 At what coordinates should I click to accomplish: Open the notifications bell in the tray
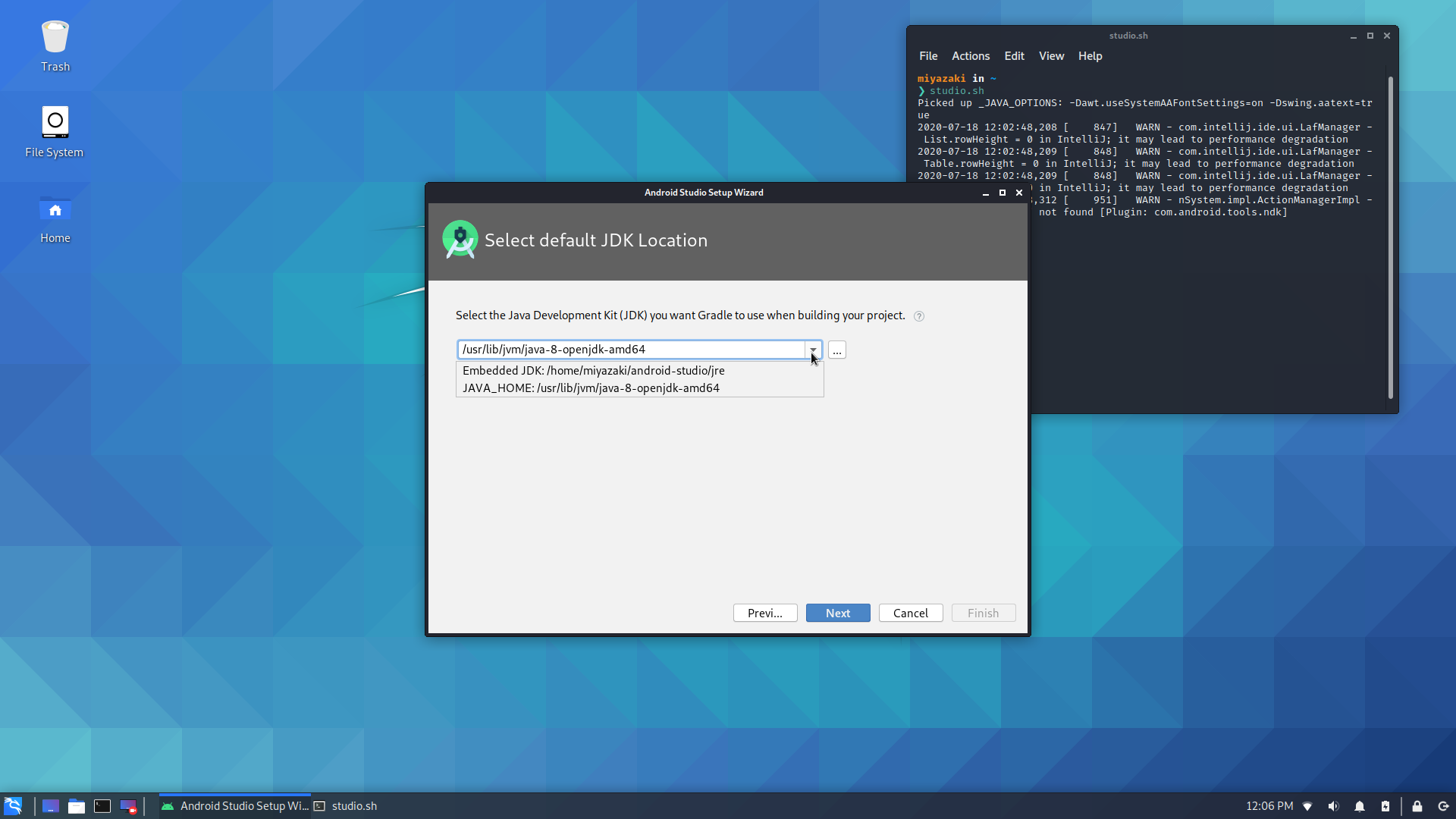[1360, 806]
